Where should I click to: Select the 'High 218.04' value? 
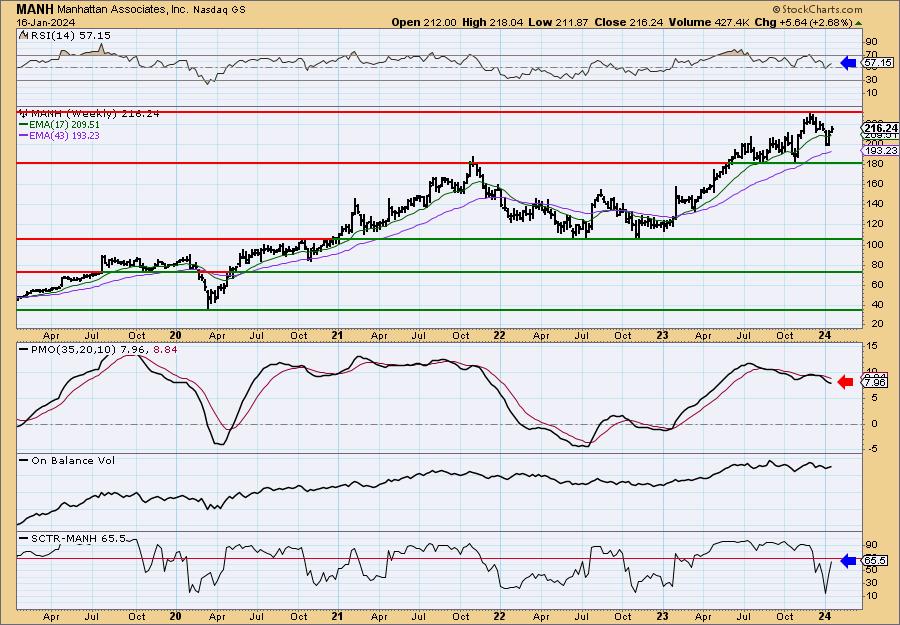[492, 22]
